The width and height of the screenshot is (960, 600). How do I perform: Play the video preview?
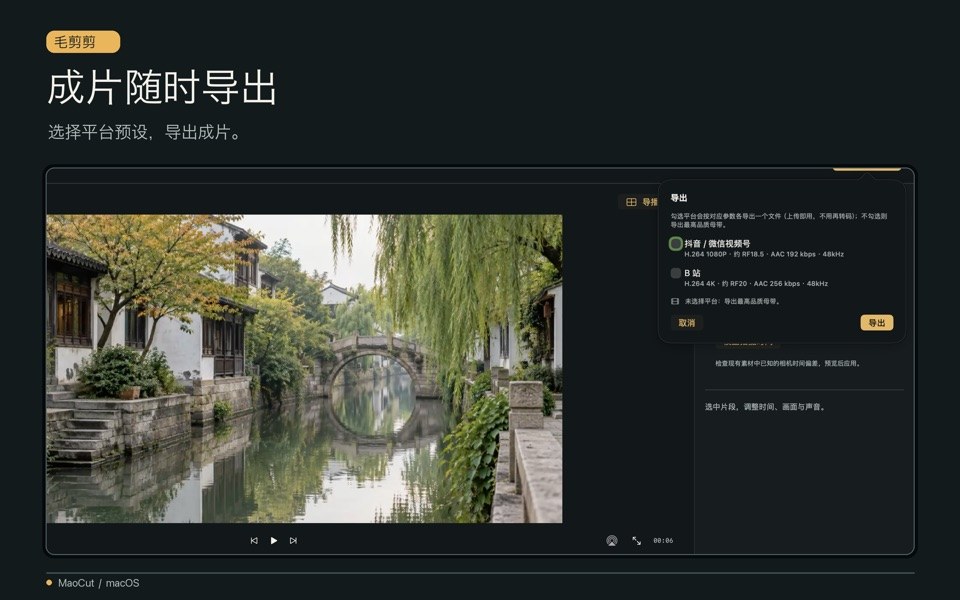pyautogui.click(x=274, y=541)
